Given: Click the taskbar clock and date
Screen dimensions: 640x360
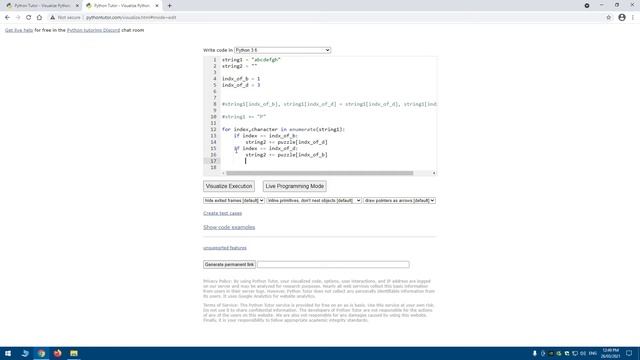Looking at the screenshot, I should (x=610, y=353).
